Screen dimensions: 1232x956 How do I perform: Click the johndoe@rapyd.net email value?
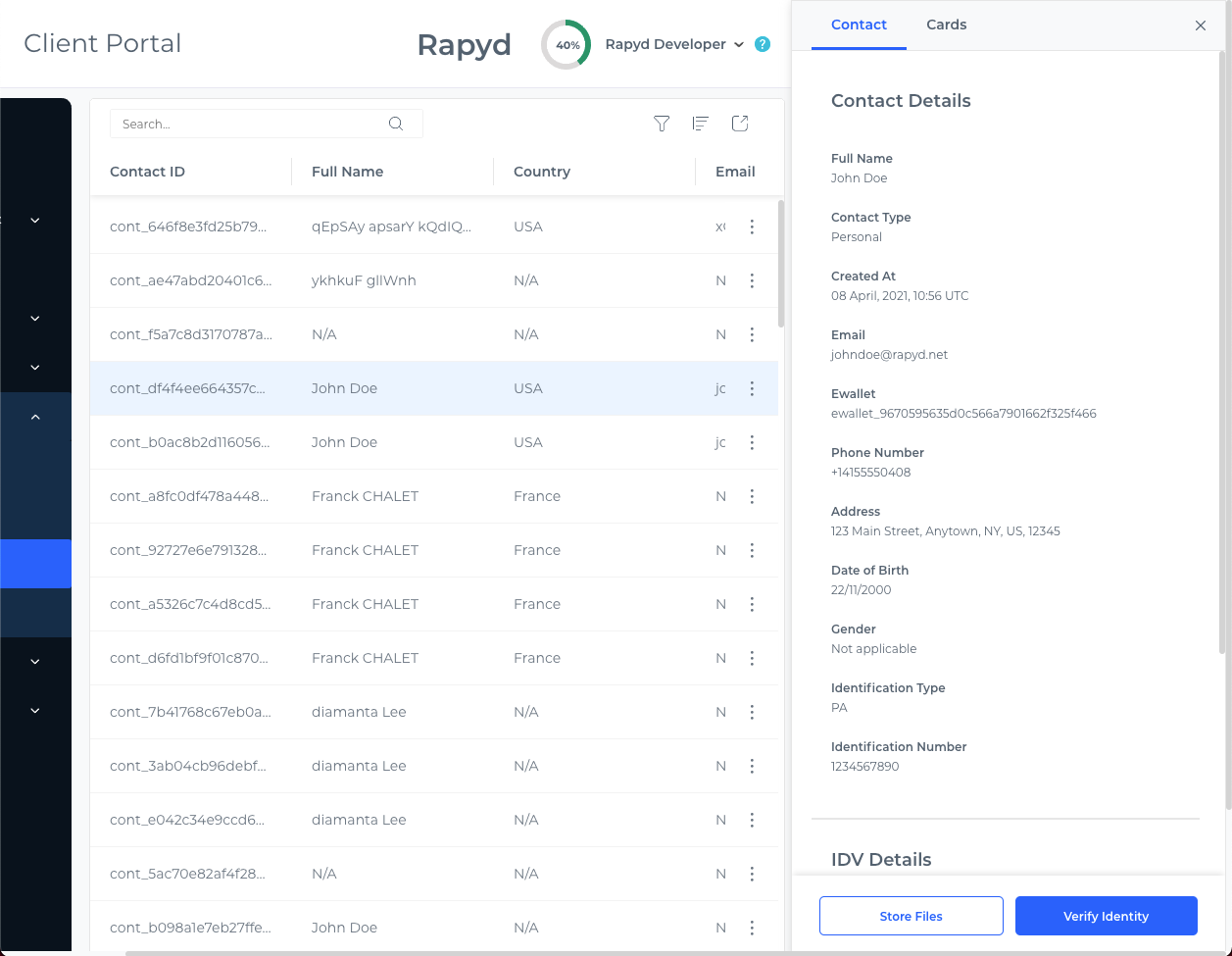889,355
